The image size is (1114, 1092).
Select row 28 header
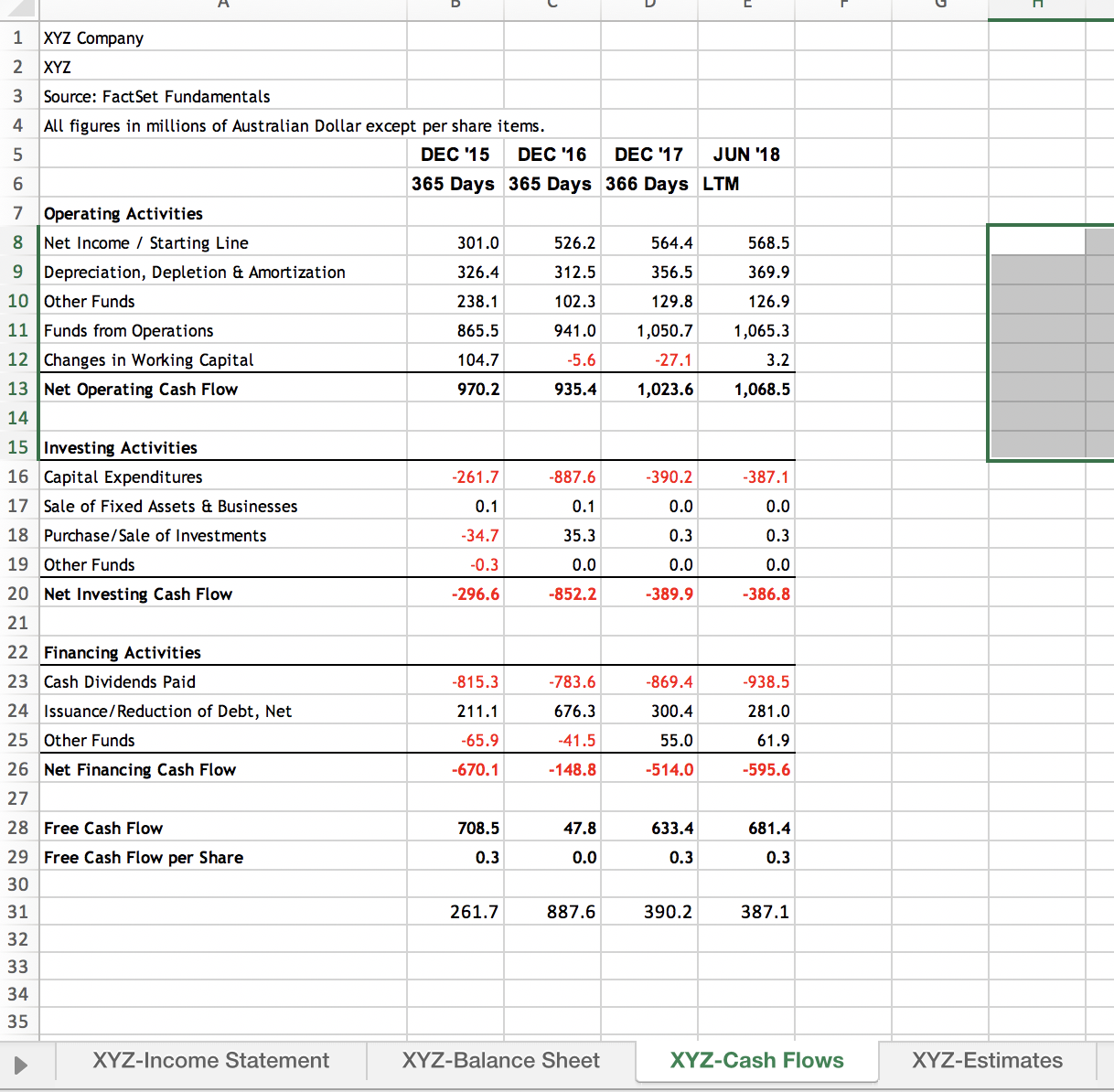pyautogui.click(x=18, y=828)
